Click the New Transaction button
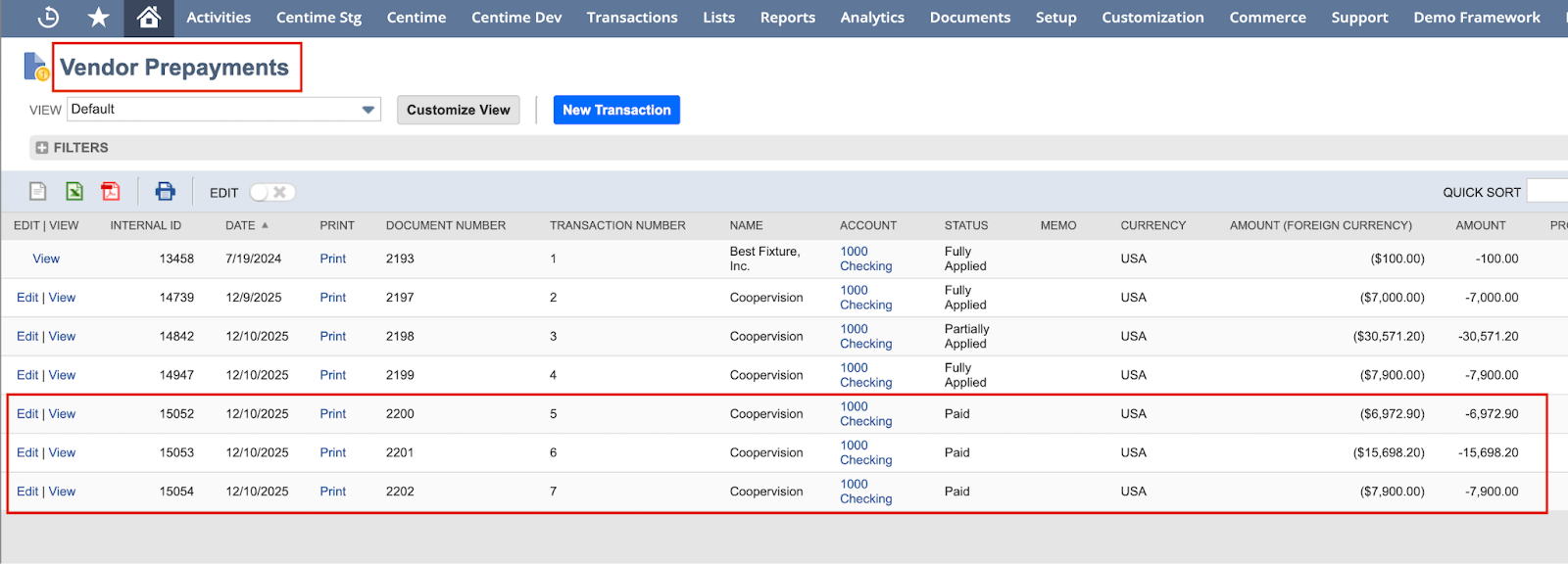The image size is (1568, 564). pos(616,110)
